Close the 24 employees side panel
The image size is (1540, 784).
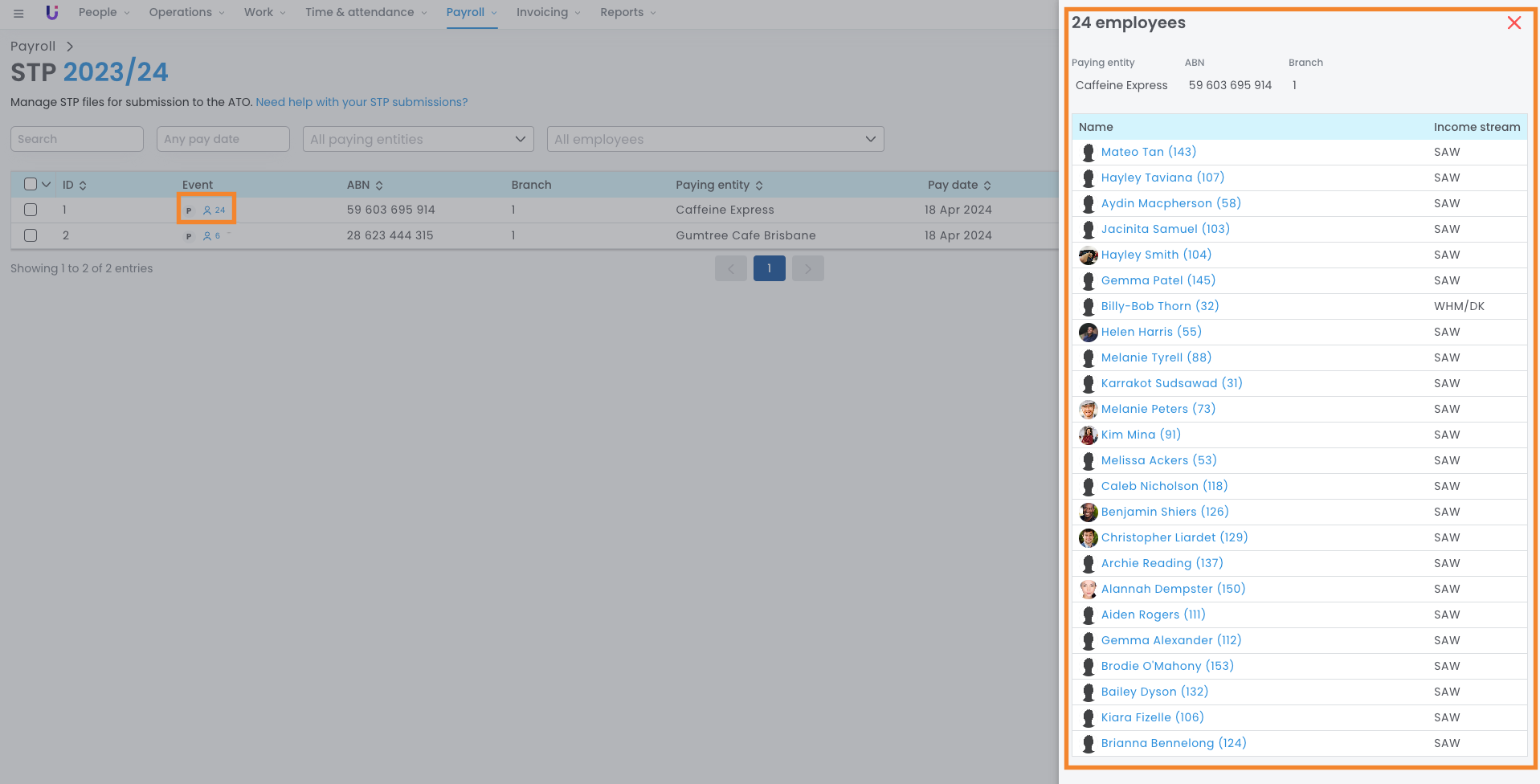coord(1513,23)
